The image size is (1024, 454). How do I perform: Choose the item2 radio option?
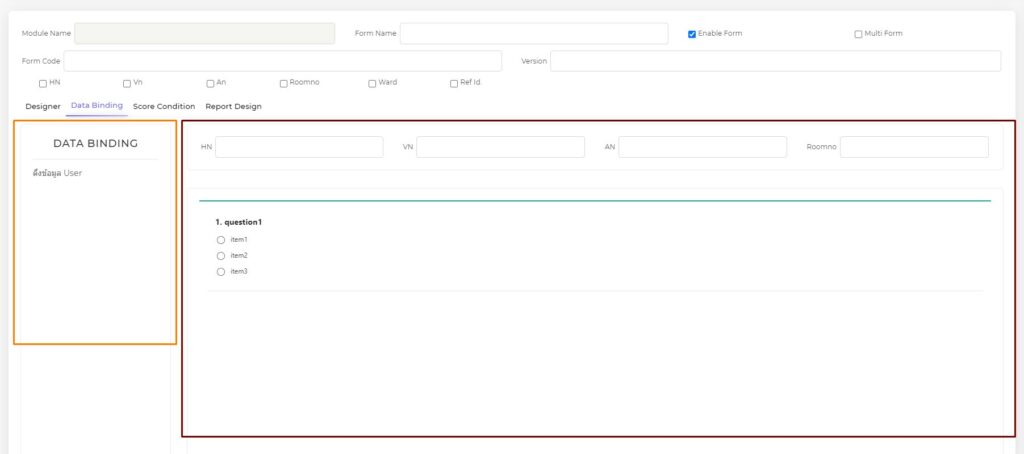[x=221, y=256]
